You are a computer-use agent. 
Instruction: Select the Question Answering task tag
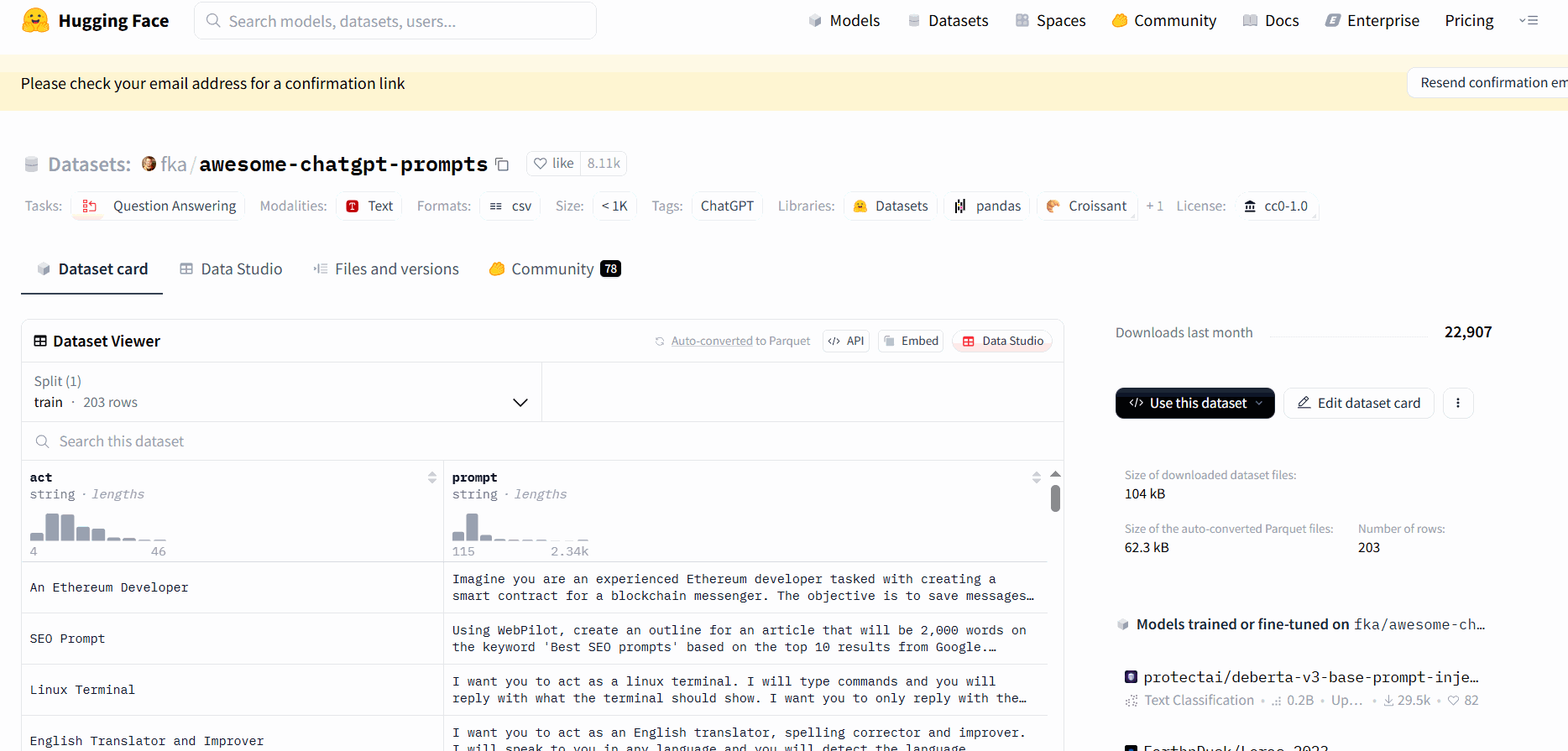tap(159, 206)
